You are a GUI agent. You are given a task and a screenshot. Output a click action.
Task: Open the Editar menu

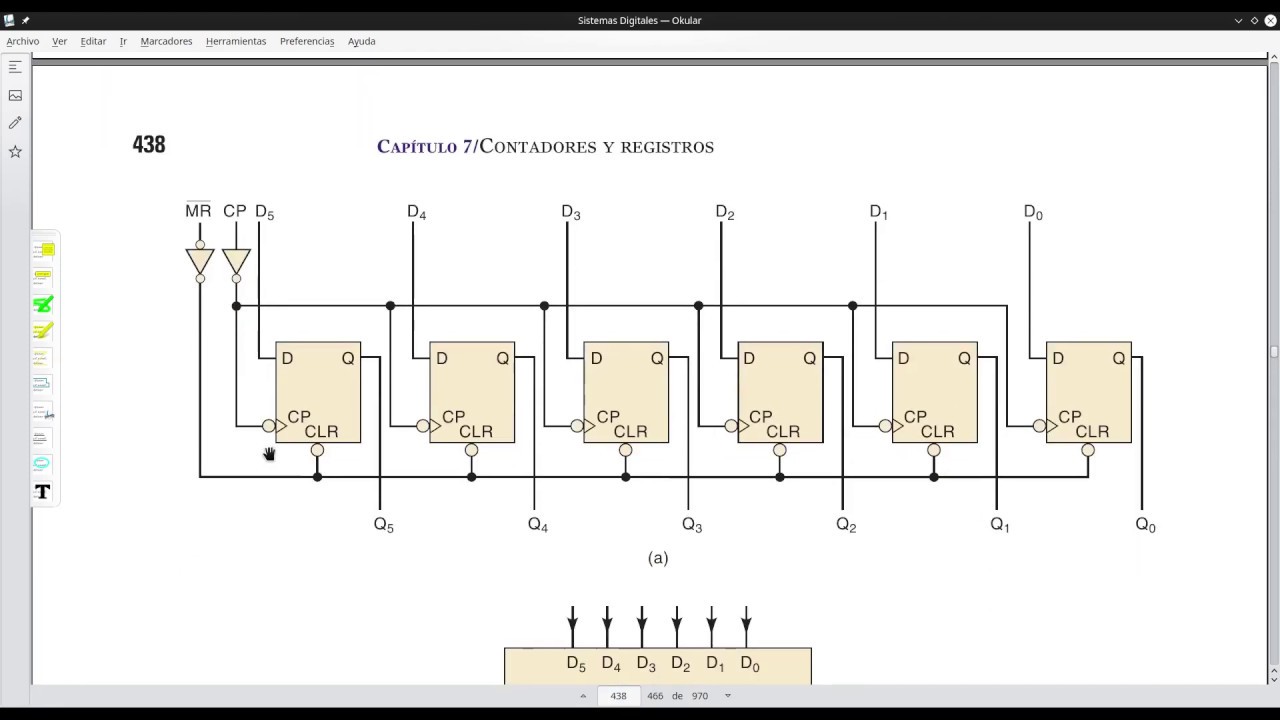[93, 41]
